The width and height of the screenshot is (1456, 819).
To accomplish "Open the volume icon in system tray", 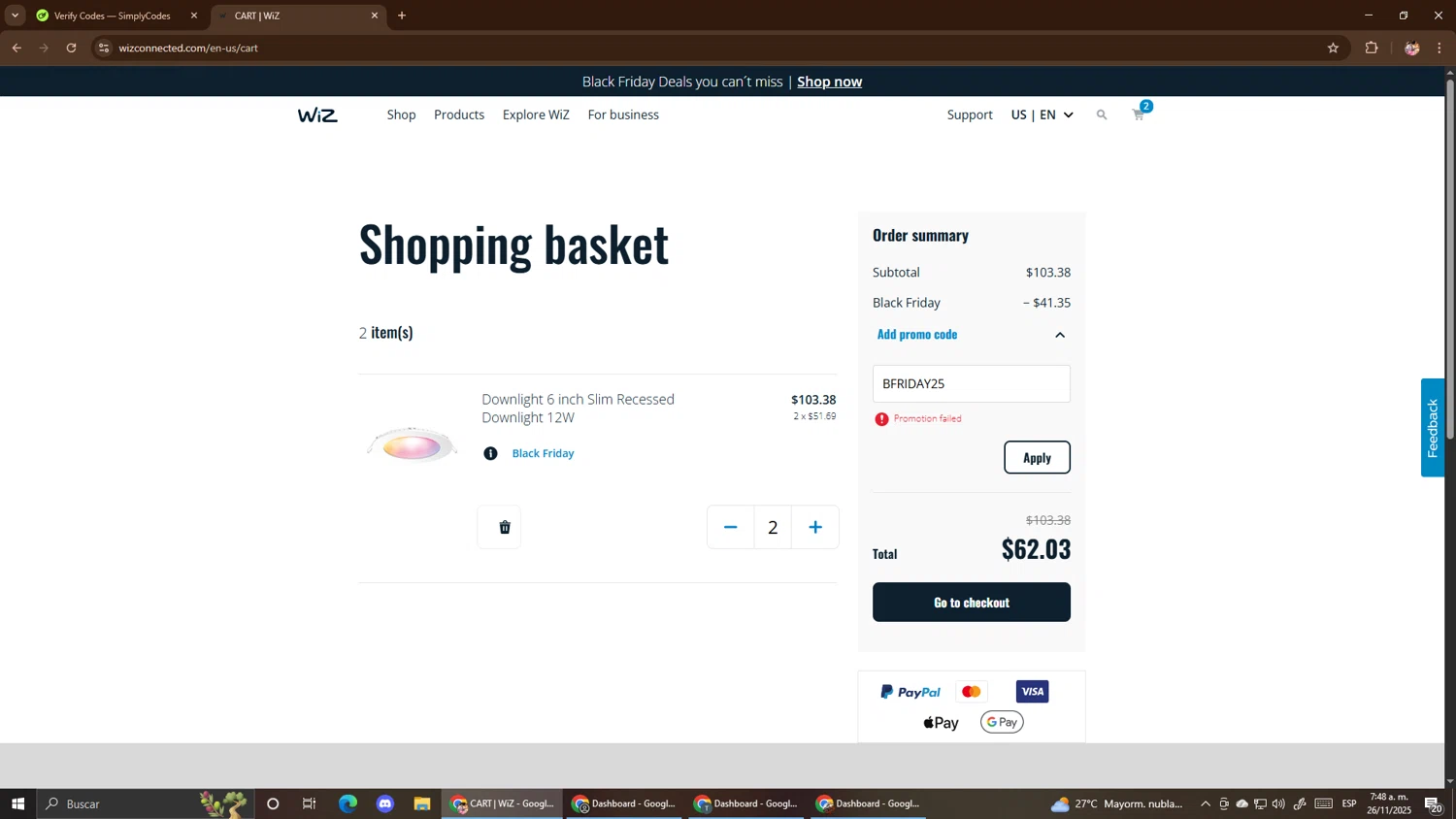I will coord(1278,803).
